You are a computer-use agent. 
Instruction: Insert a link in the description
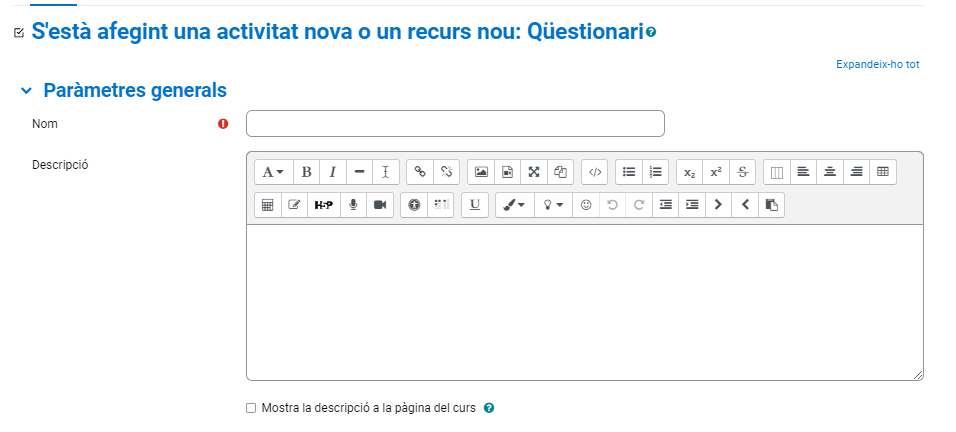point(420,172)
